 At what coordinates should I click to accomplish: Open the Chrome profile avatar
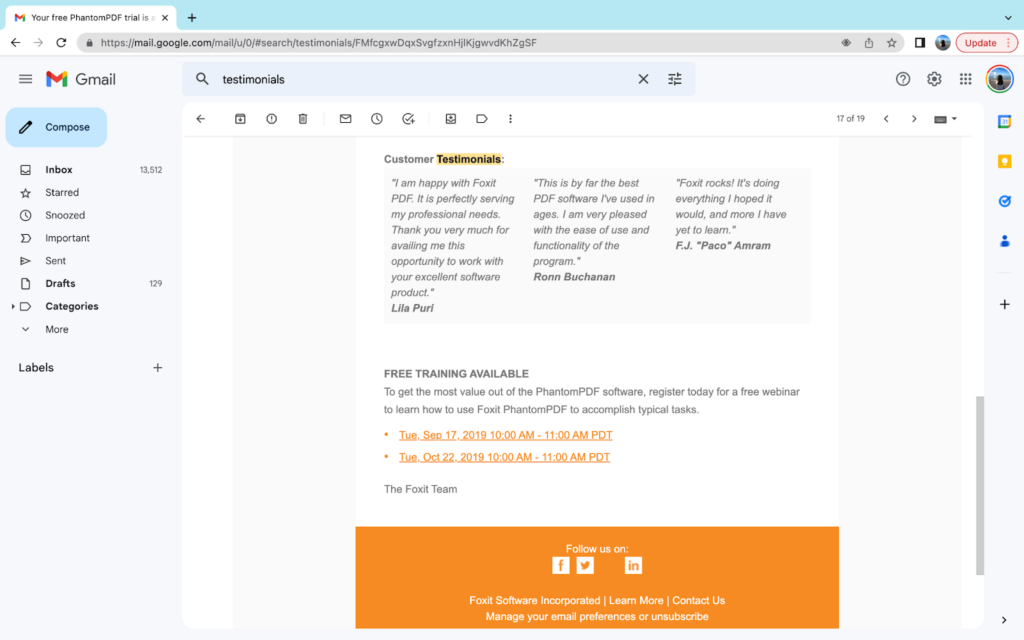pos(942,42)
